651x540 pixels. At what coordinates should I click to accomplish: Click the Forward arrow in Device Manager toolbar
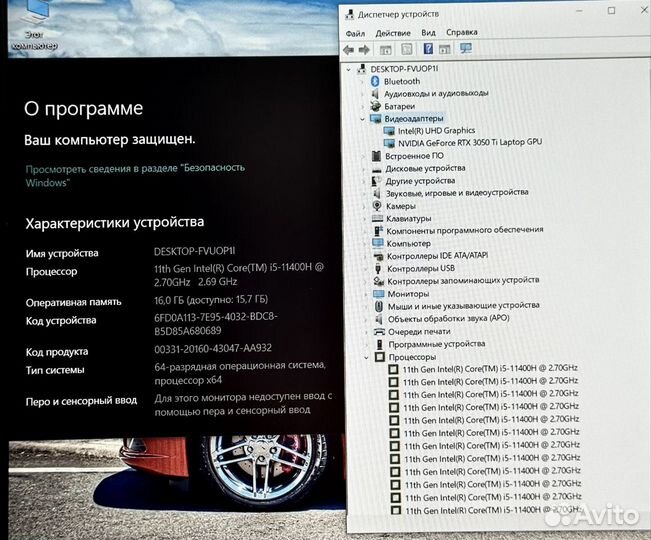tap(364, 50)
